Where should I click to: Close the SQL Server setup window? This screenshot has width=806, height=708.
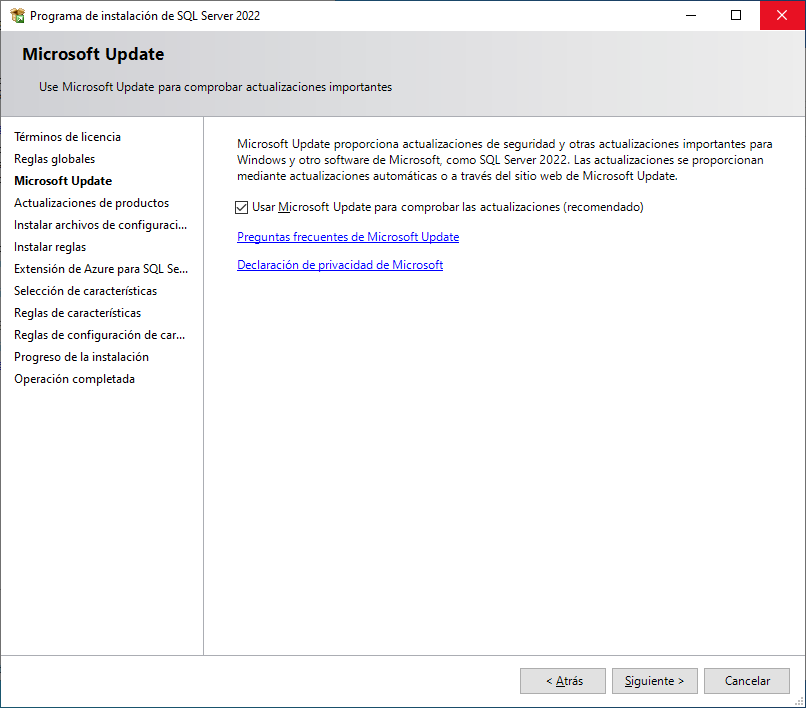[782, 15]
